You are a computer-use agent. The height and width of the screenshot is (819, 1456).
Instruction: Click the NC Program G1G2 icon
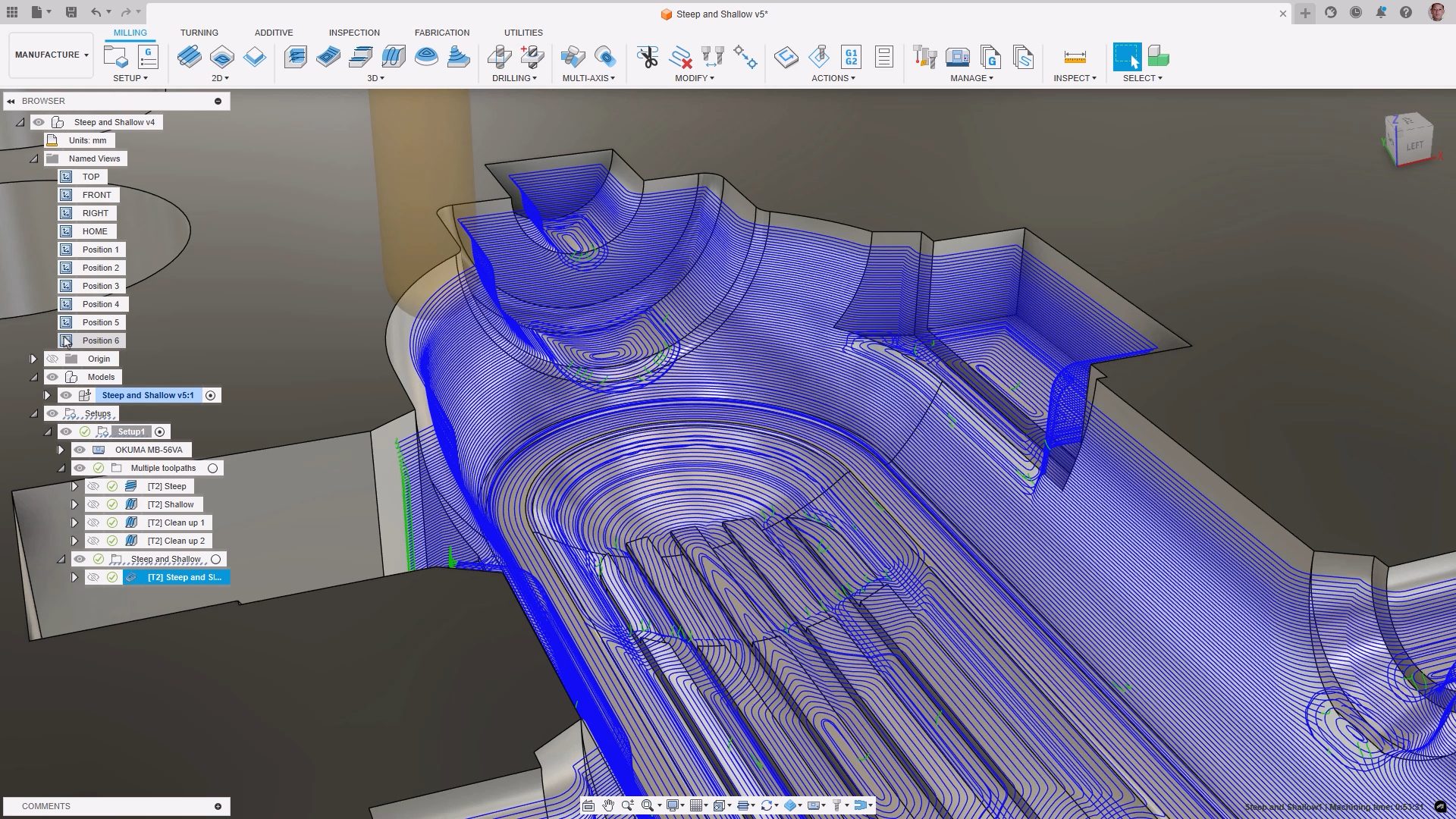click(851, 57)
